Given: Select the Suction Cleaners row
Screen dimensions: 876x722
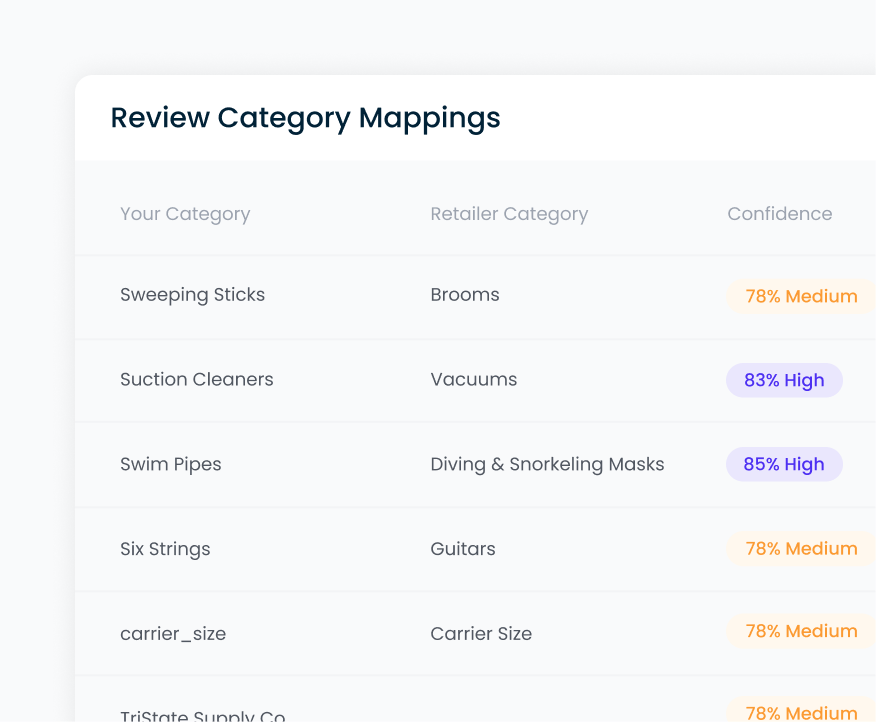Looking at the screenshot, I should 196,379.
